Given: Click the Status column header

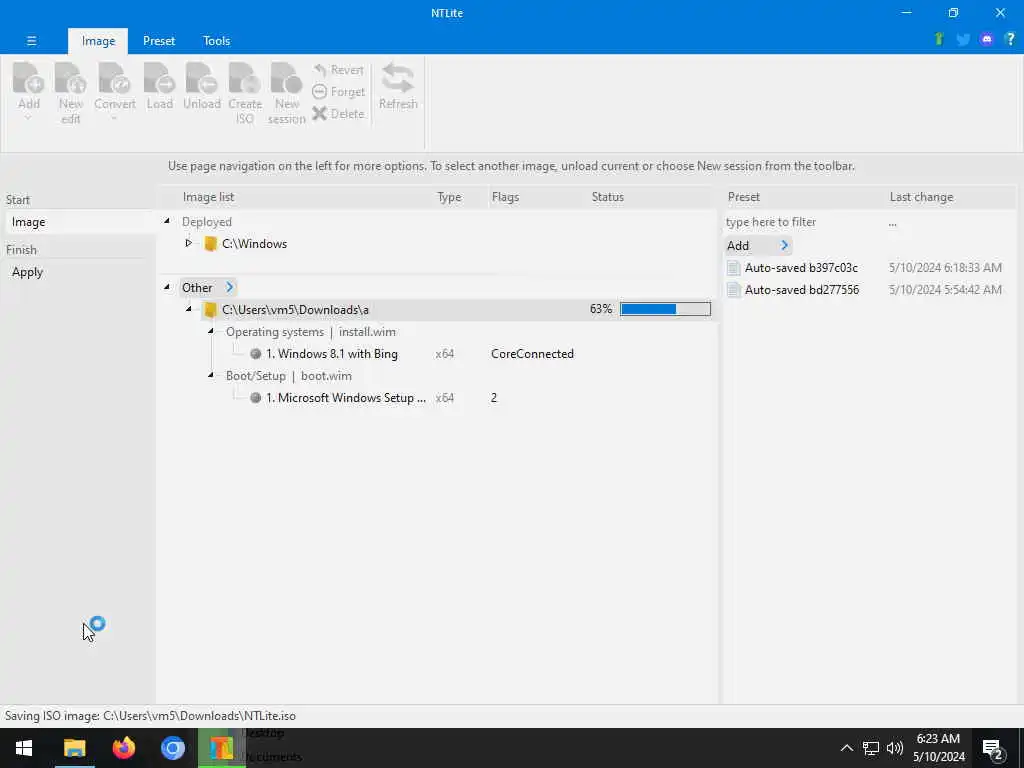Looking at the screenshot, I should (607, 197).
